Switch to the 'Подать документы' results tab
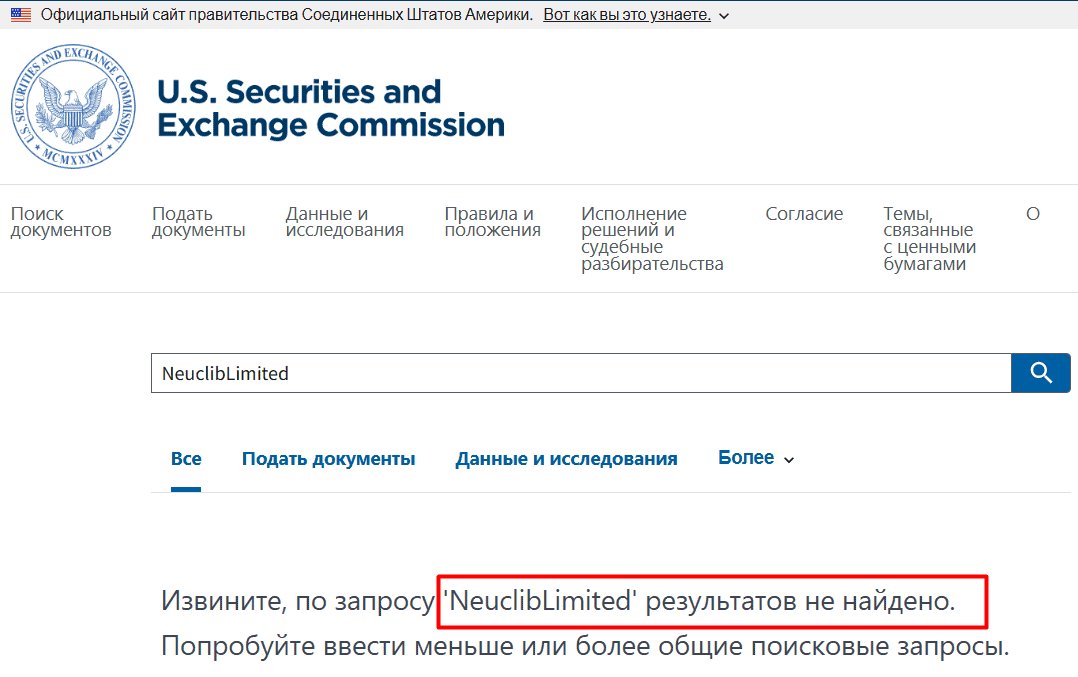1078x677 pixels. (x=329, y=458)
